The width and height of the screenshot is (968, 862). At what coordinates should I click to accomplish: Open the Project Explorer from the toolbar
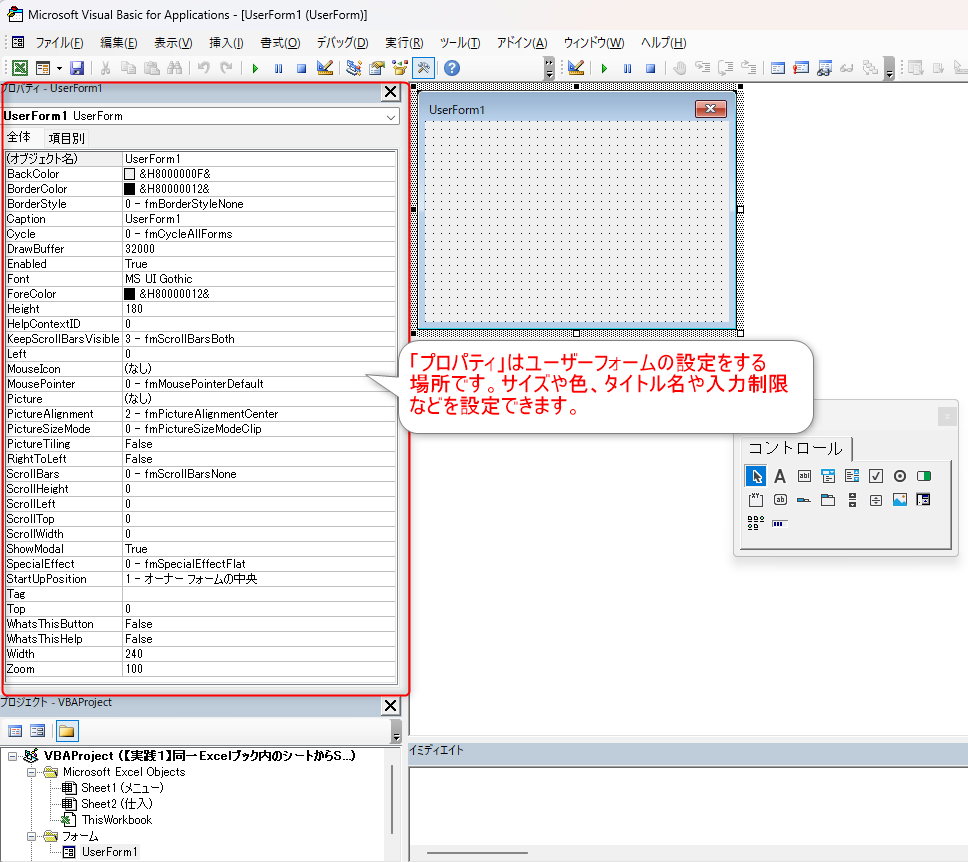click(354, 68)
